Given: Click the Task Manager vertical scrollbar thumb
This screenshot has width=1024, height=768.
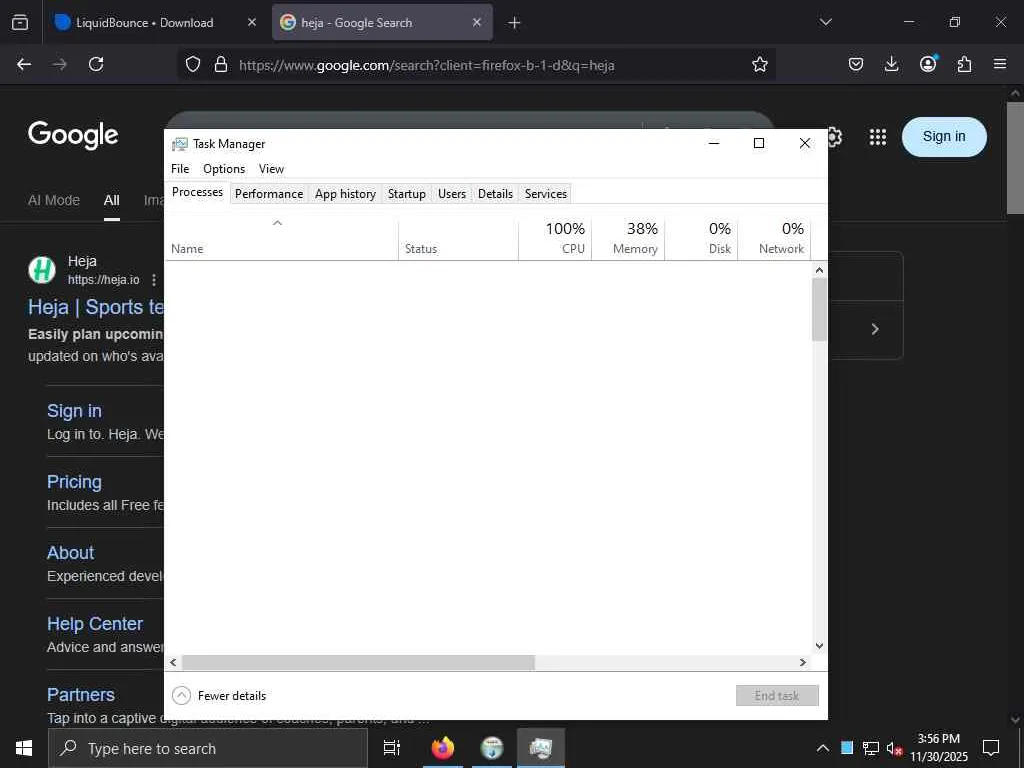Looking at the screenshot, I should tap(820, 310).
